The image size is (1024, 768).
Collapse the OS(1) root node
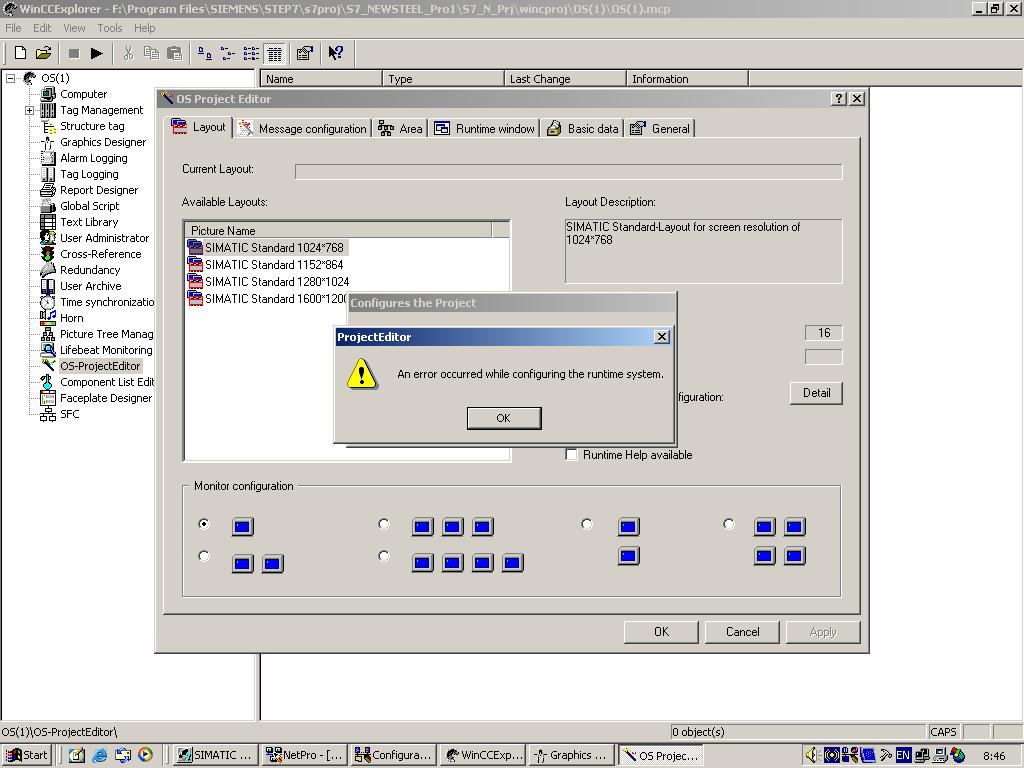pyautogui.click(x=10, y=78)
